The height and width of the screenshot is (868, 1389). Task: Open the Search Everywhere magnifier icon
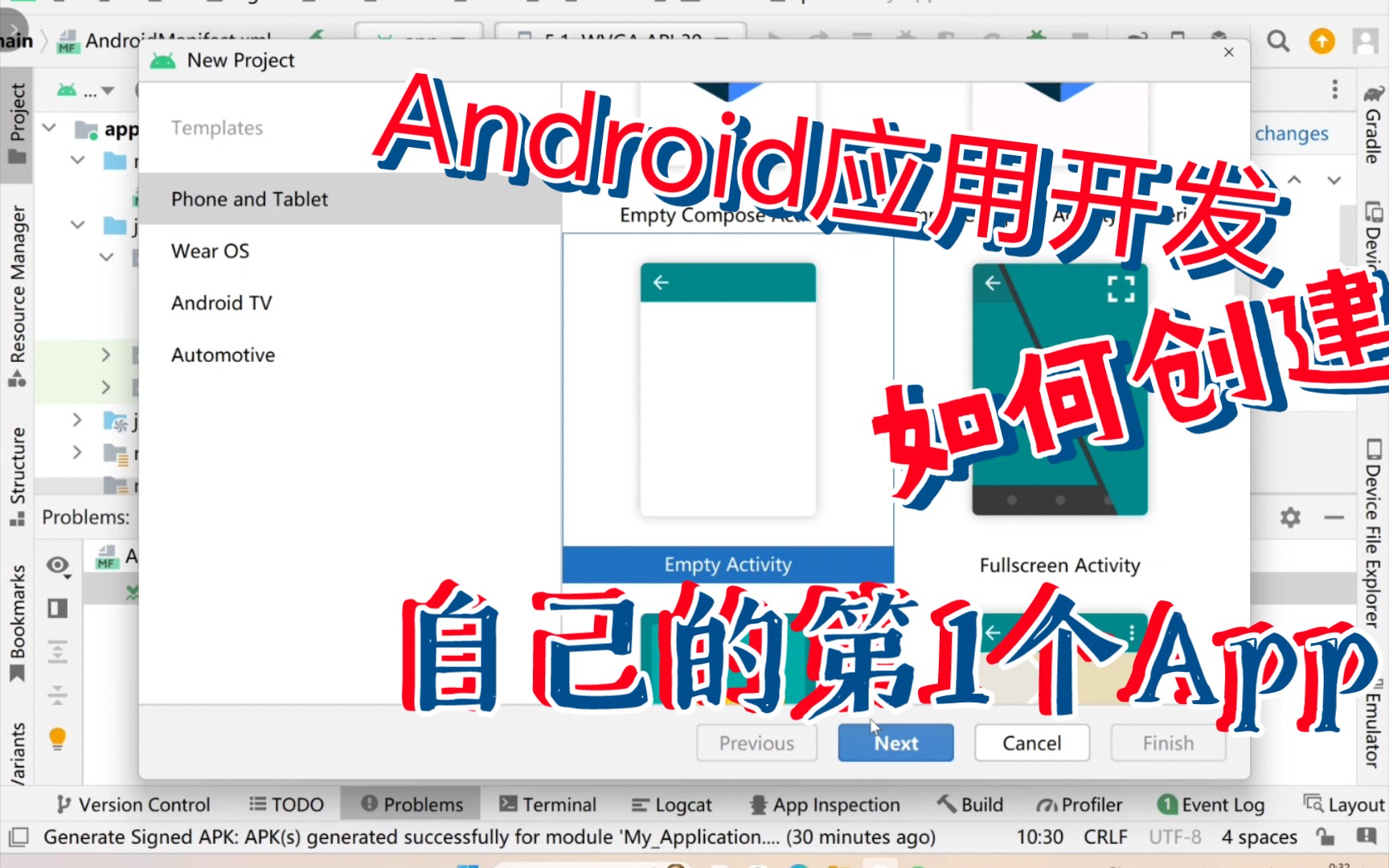pos(1278,40)
